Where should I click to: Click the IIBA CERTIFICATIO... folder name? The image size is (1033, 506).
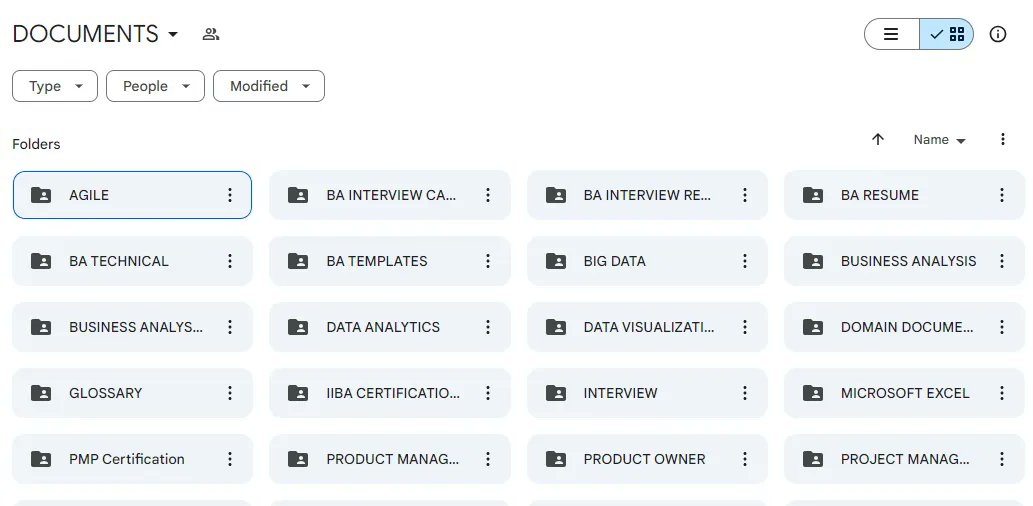click(393, 393)
